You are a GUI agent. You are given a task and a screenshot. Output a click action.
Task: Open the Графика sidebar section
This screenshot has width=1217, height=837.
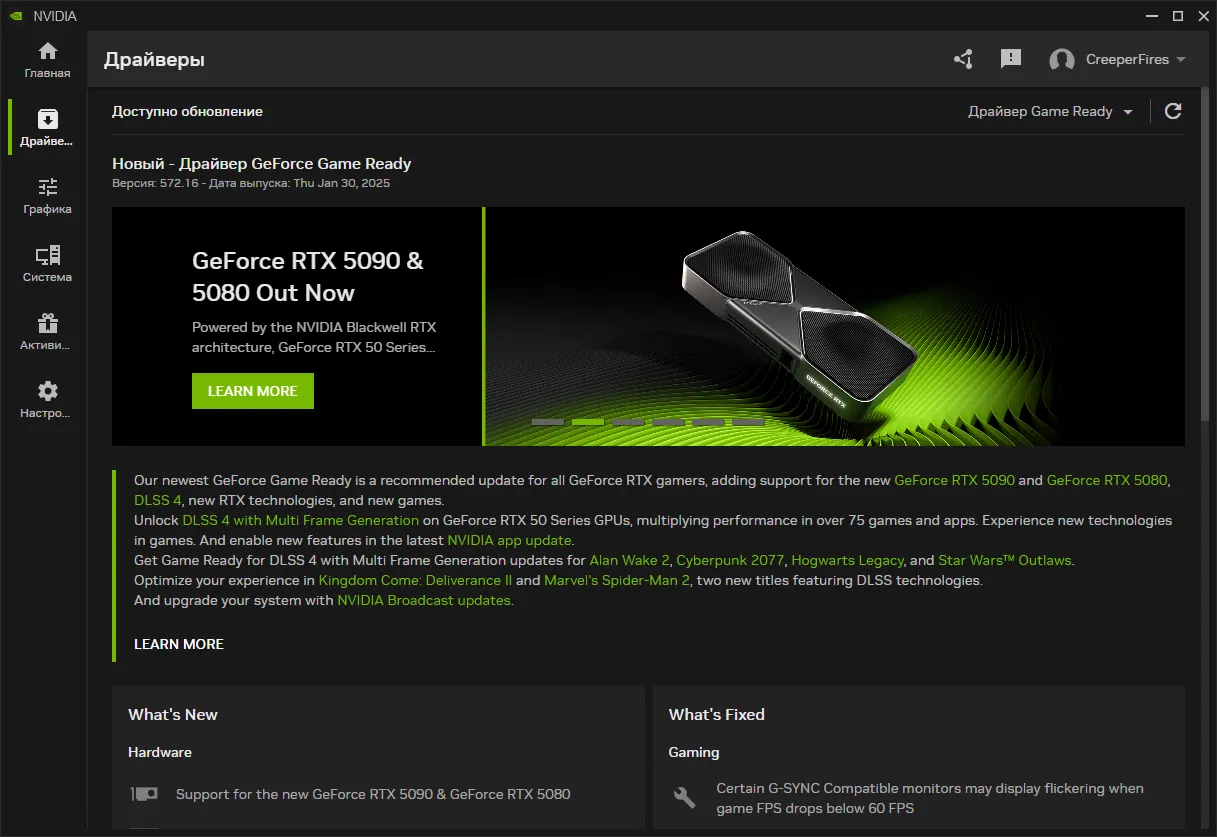(x=48, y=196)
